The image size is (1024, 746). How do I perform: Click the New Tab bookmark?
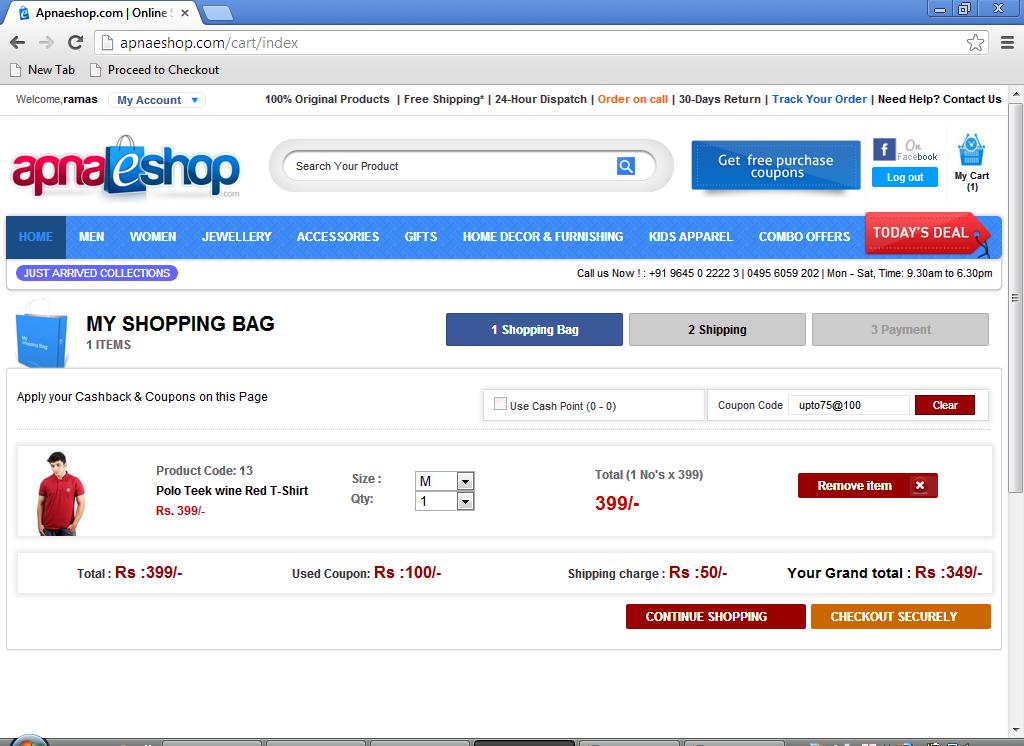point(43,70)
